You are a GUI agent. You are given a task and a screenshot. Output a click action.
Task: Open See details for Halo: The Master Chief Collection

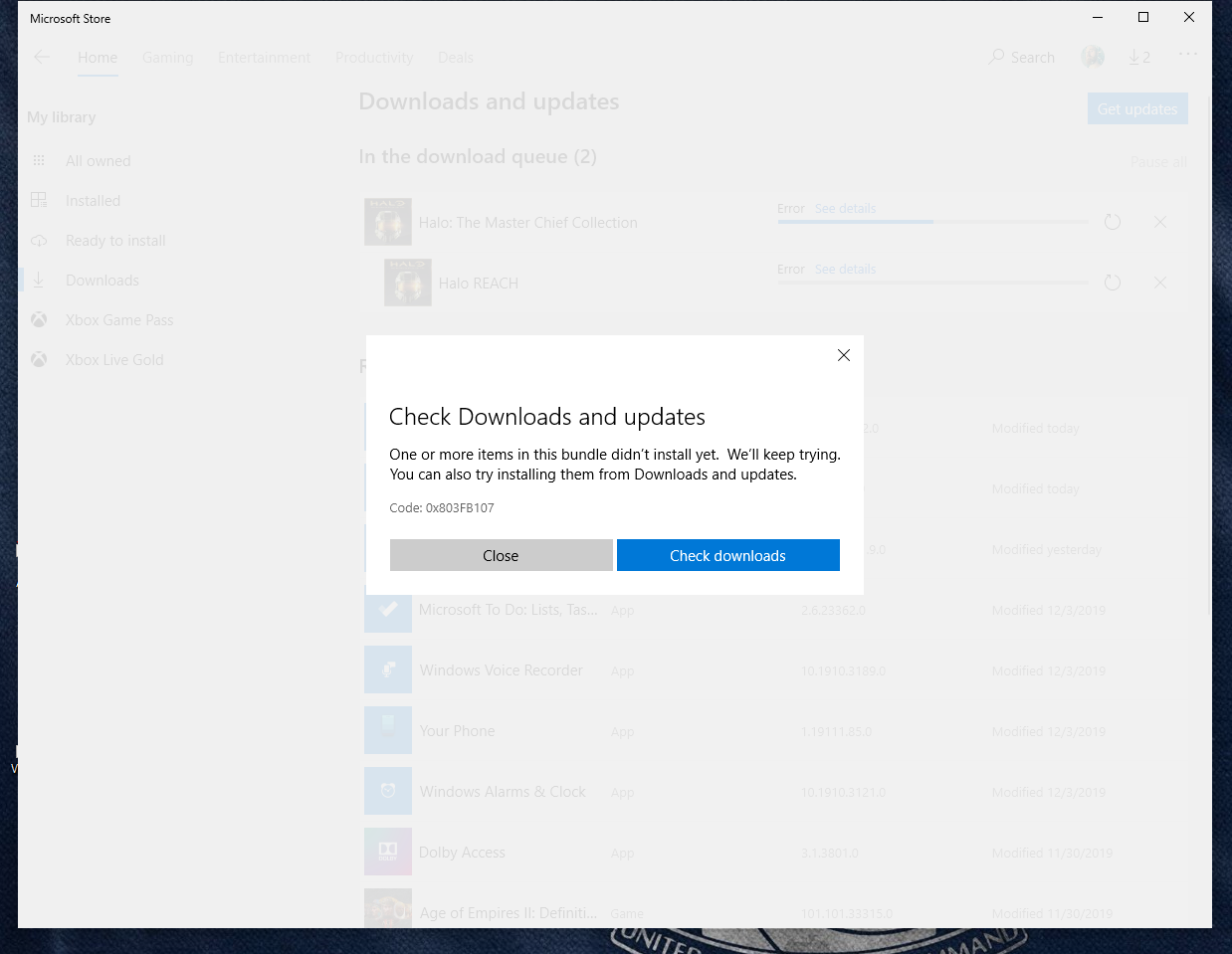pos(845,209)
